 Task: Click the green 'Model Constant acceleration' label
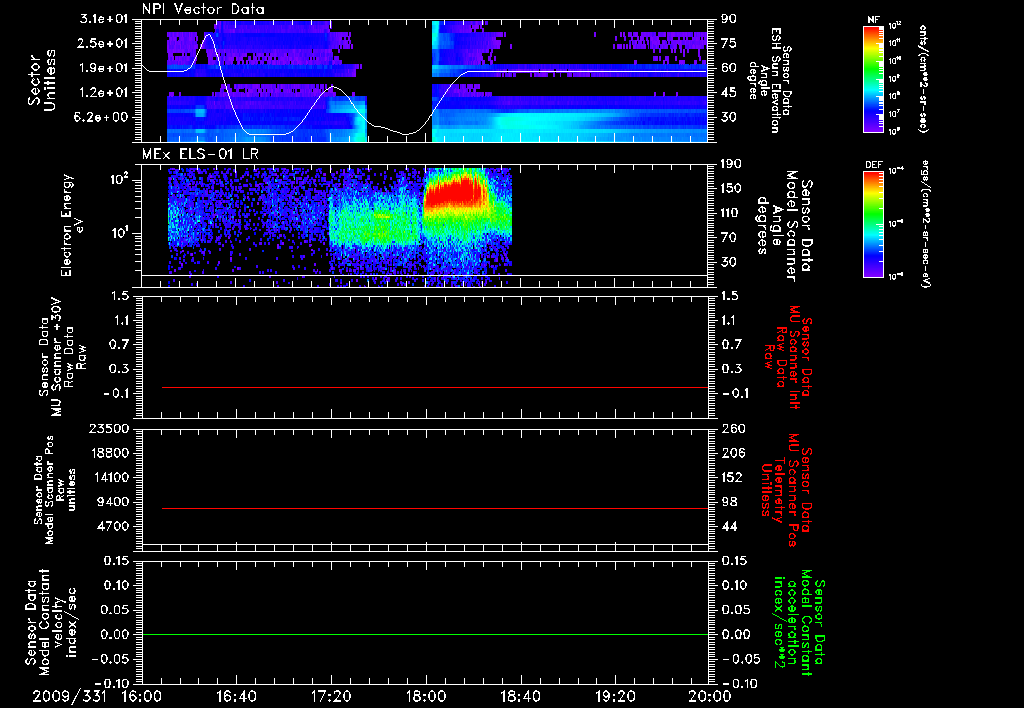click(x=799, y=622)
